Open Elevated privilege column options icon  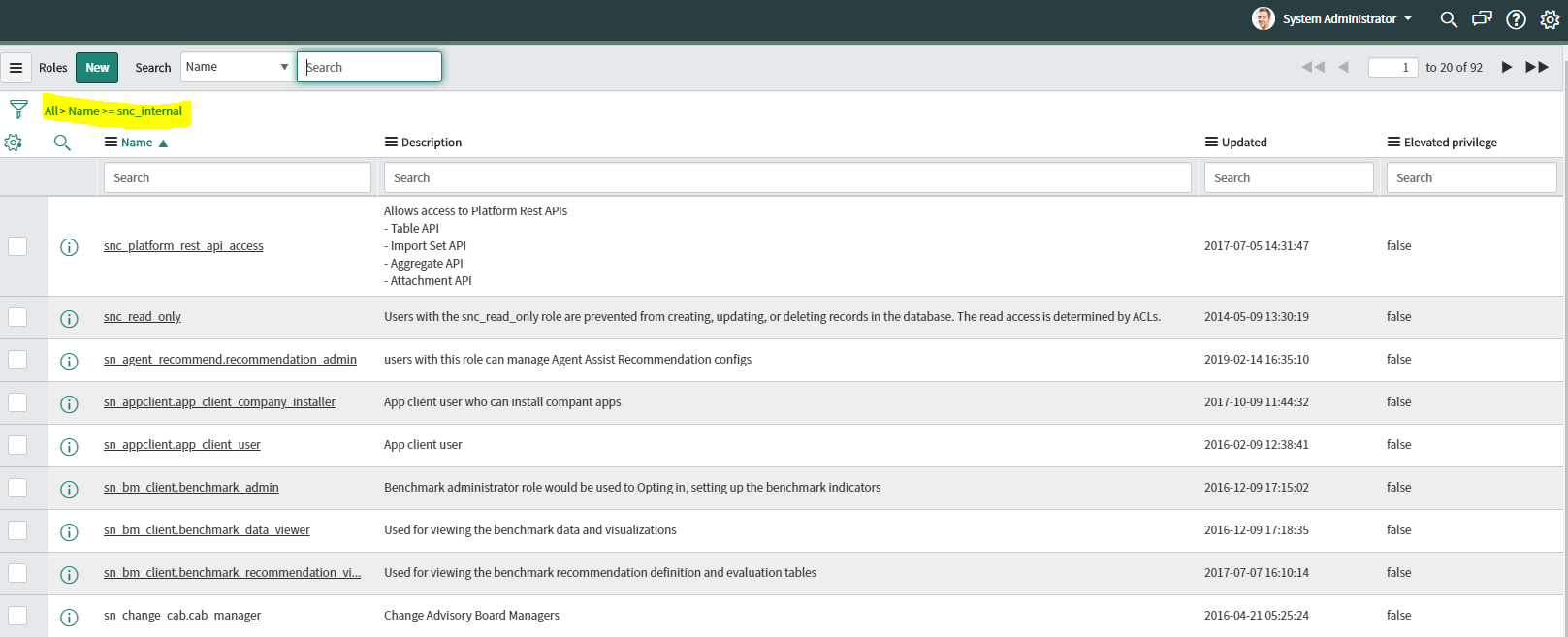pyautogui.click(x=1393, y=142)
